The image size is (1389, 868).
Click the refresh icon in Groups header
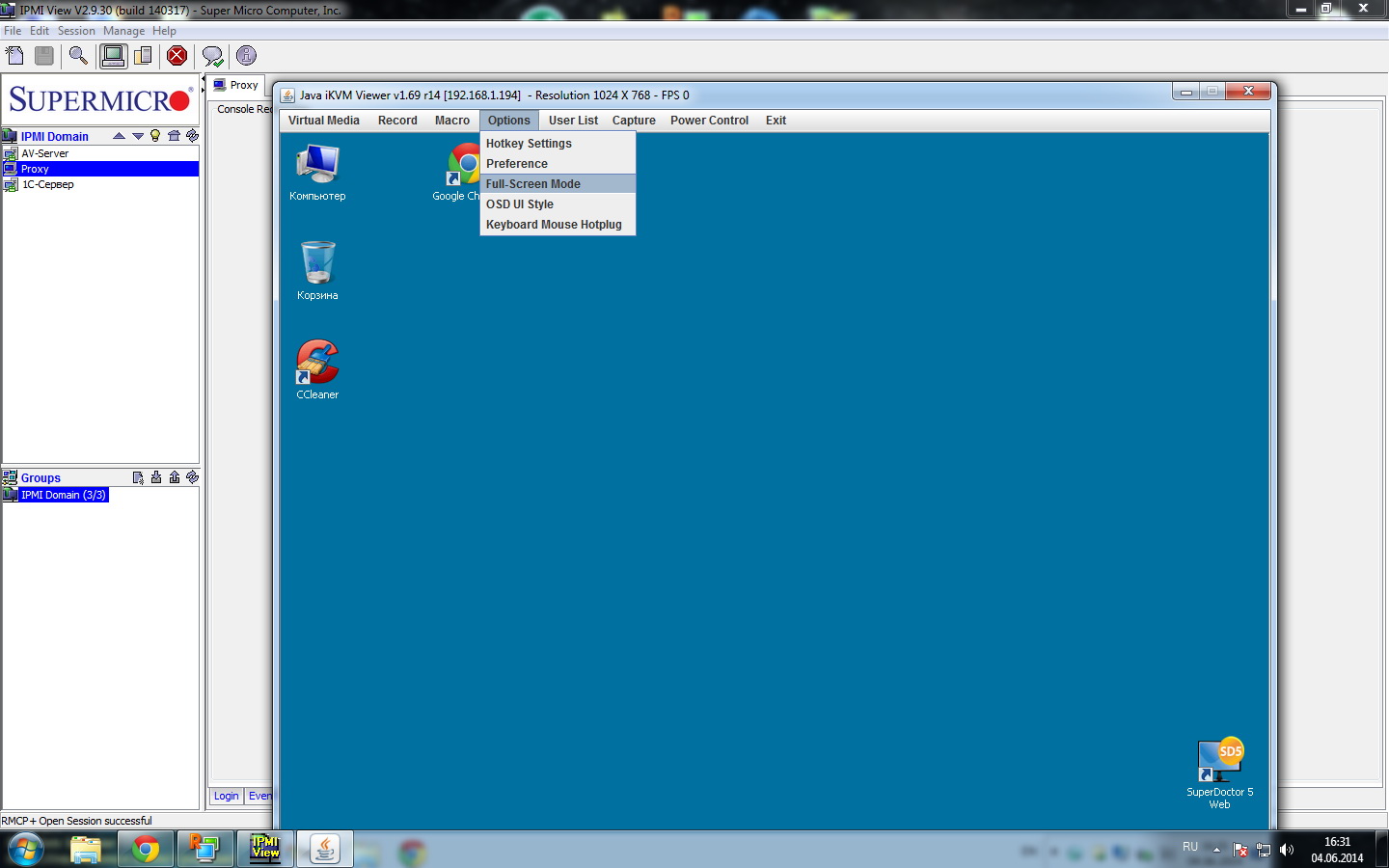click(192, 477)
